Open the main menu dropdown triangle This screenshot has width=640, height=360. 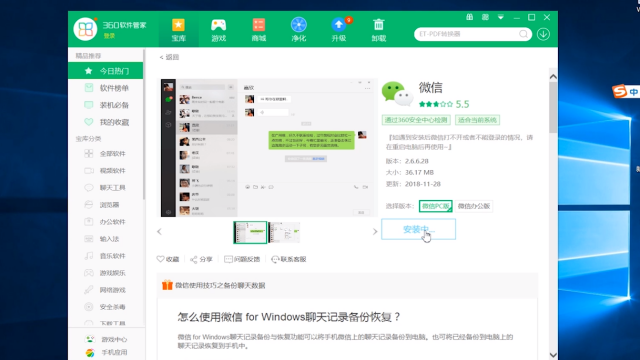pyautogui.click(x=500, y=17)
